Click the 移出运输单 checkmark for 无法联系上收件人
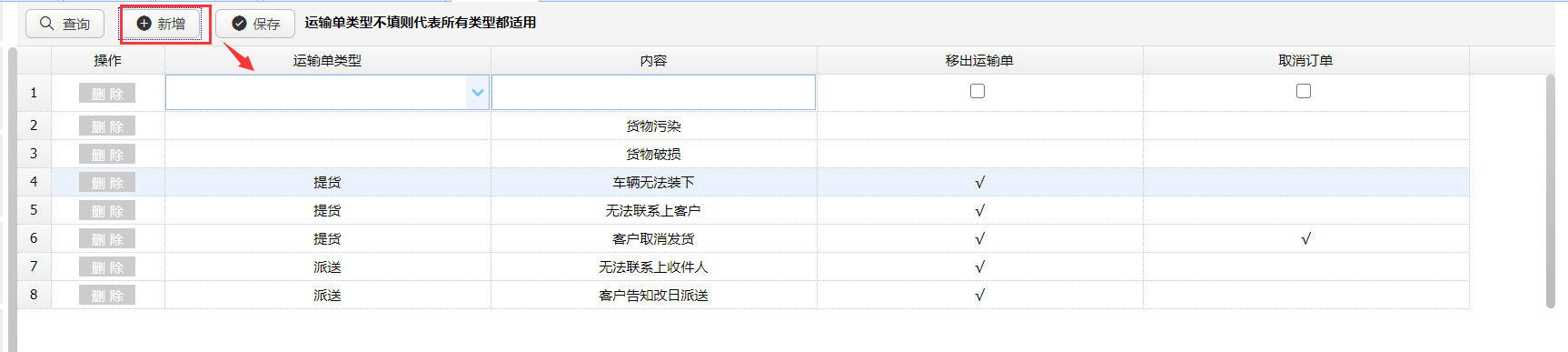Image resolution: width=1568 pixels, height=352 pixels. (979, 267)
